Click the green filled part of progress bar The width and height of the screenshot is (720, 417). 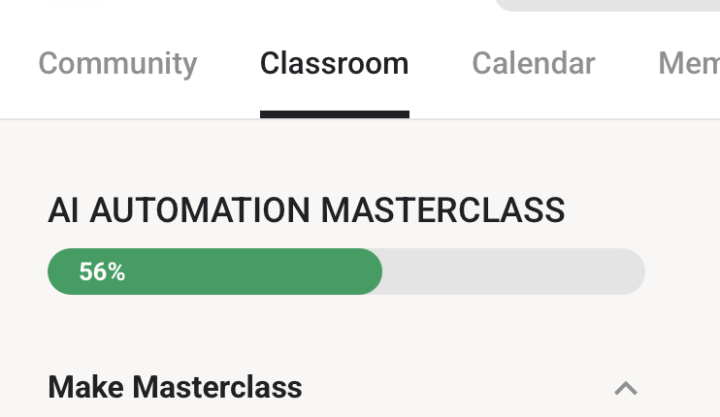tap(250, 272)
